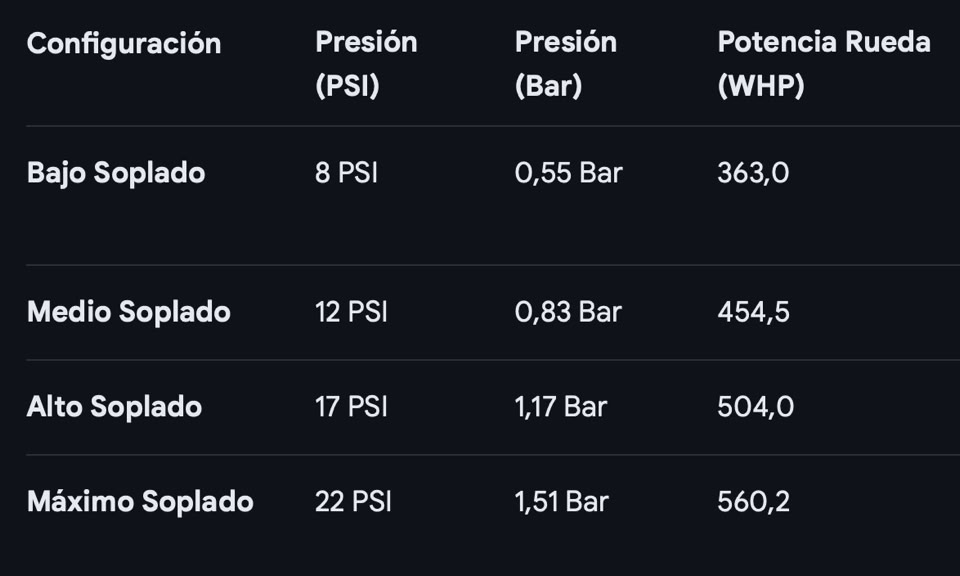This screenshot has width=960, height=576.
Task: Click the Potencia Rueda (WHP) header
Action: coord(823,64)
